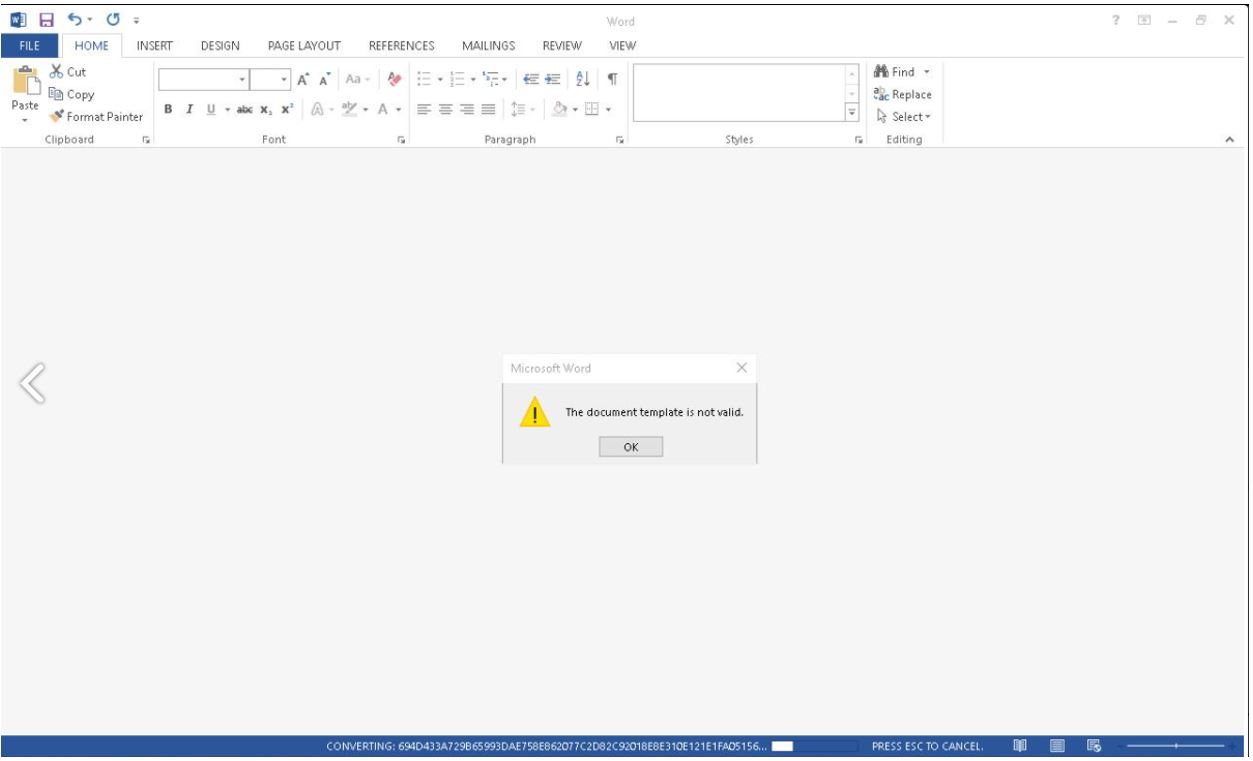Click the Find button

tap(895, 72)
